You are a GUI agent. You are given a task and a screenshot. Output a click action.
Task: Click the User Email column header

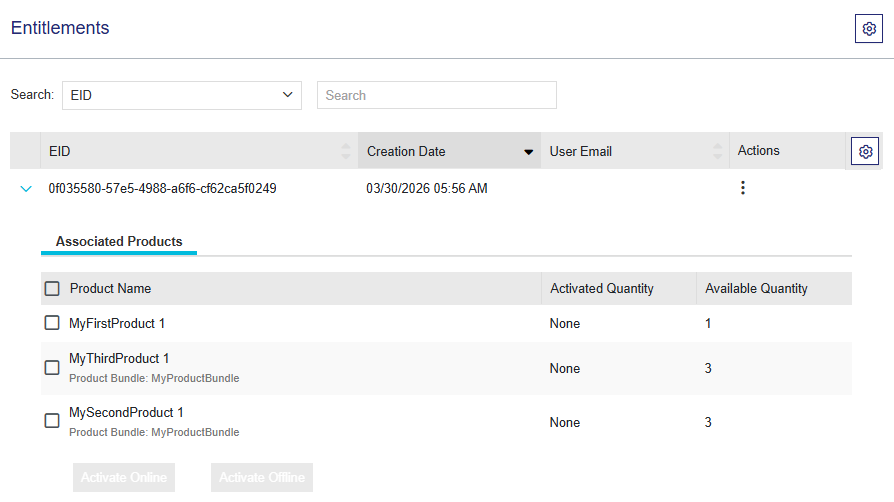tap(581, 151)
